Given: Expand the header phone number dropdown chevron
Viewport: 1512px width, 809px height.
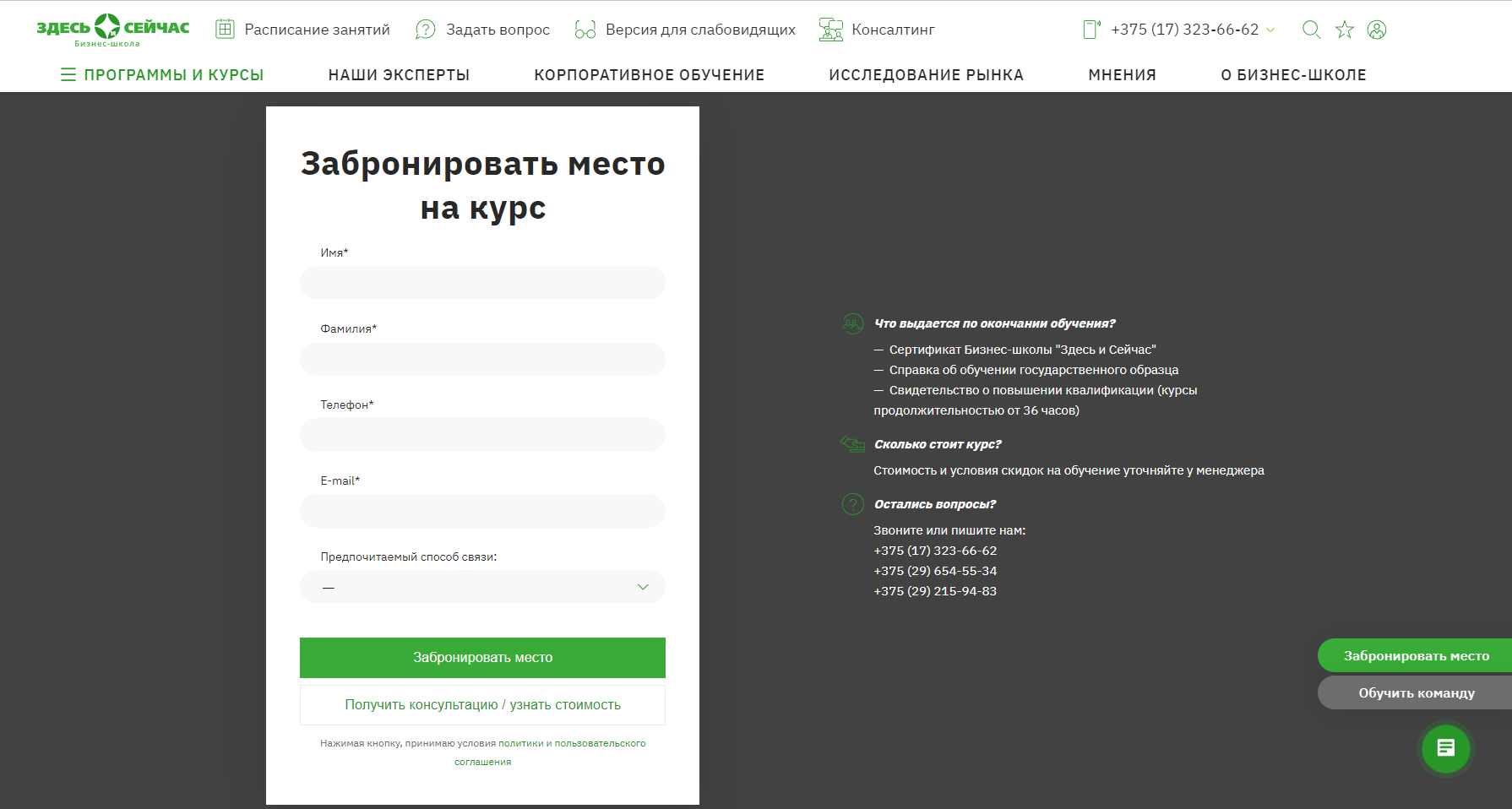Looking at the screenshot, I should coord(1270,30).
